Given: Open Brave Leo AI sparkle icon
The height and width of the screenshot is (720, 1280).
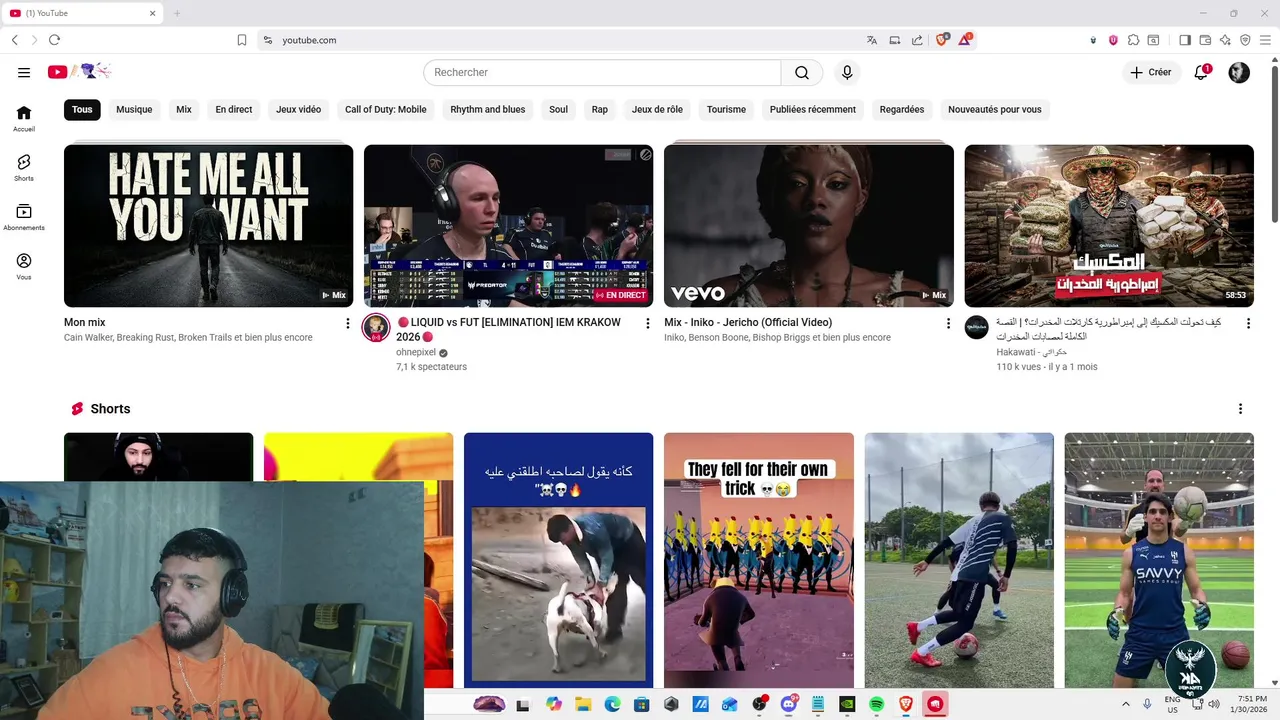Looking at the screenshot, I should point(1225,40).
